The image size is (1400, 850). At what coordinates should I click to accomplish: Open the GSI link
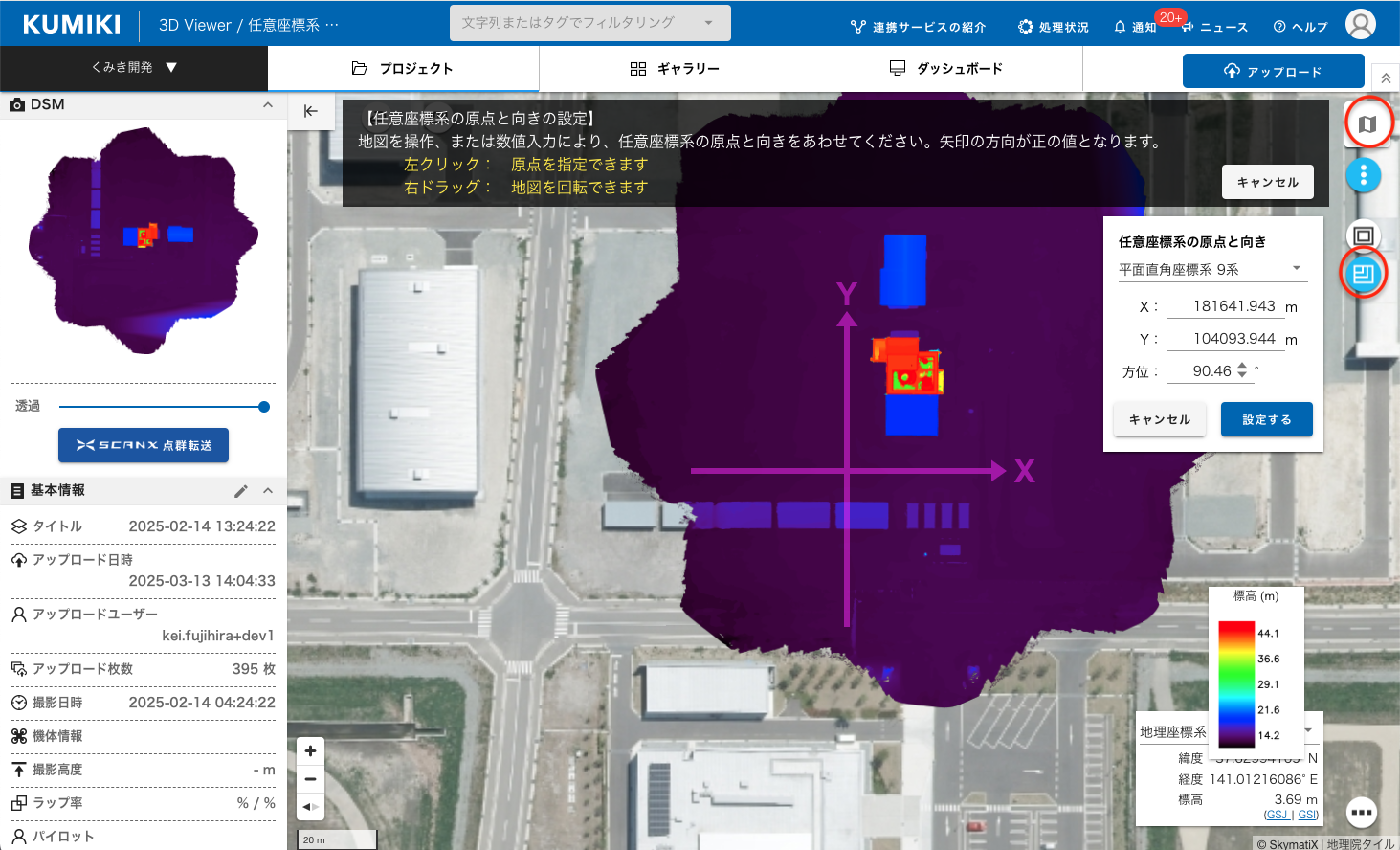(x=1307, y=815)
